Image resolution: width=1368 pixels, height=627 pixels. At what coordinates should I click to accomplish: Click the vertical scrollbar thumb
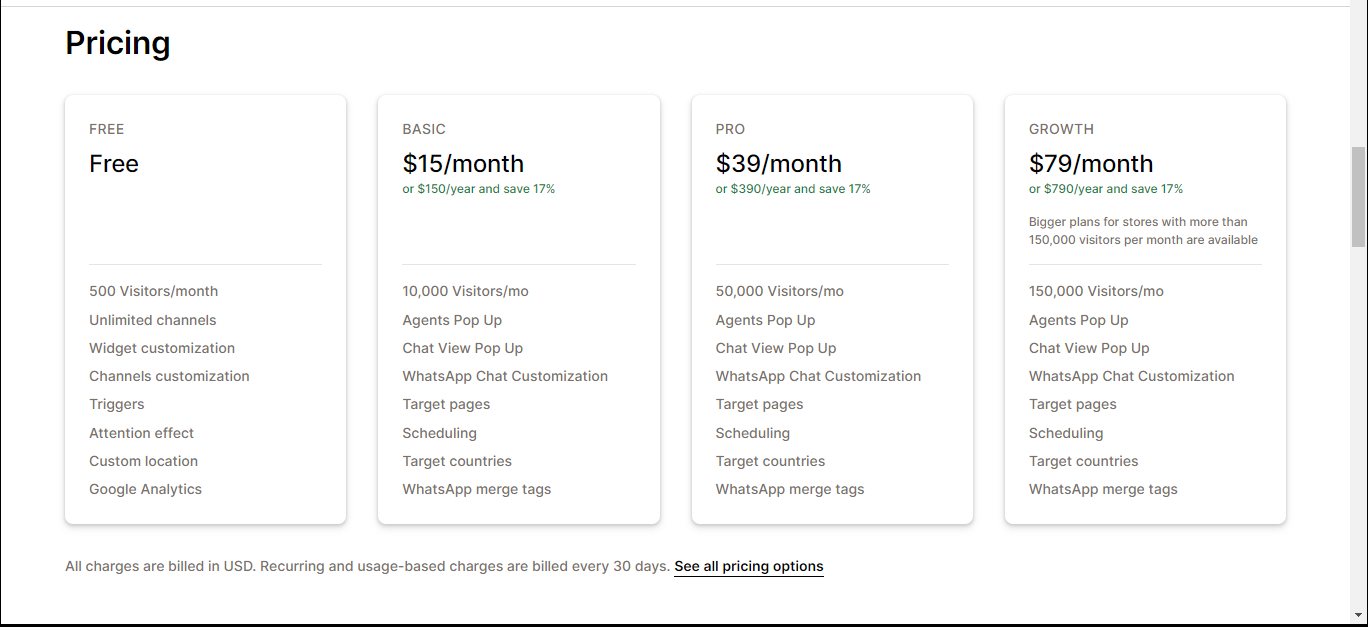point(1358,196)
